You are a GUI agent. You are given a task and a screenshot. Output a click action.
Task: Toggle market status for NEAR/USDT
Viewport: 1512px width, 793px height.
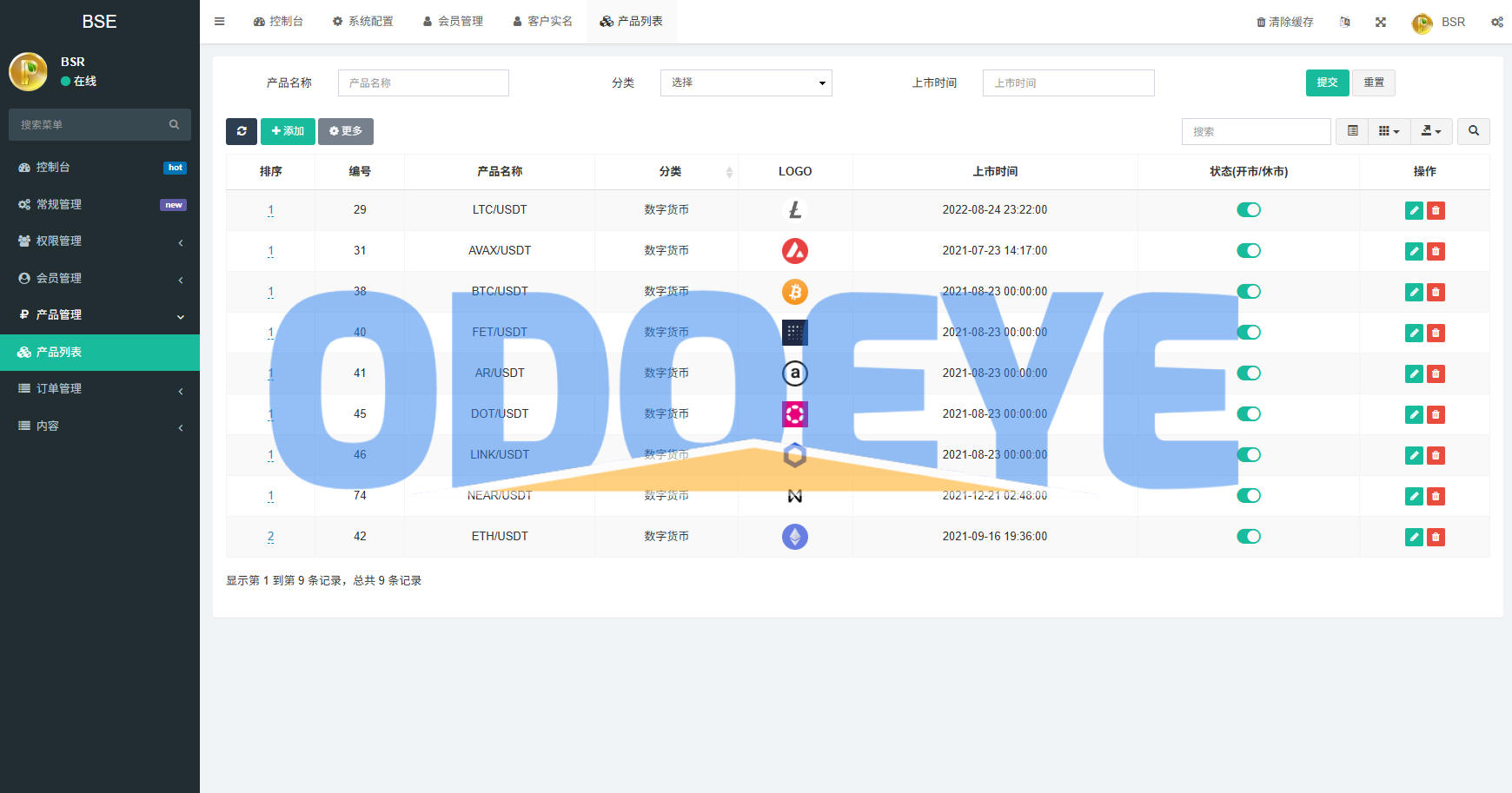[1249, 496]
